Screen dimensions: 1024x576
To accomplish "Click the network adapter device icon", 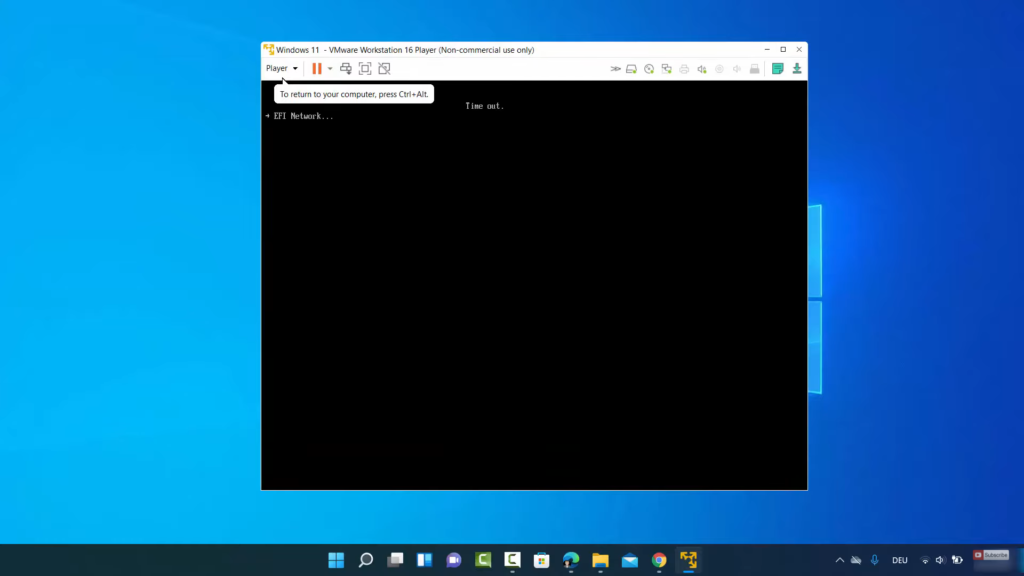I will click(667, 69).
